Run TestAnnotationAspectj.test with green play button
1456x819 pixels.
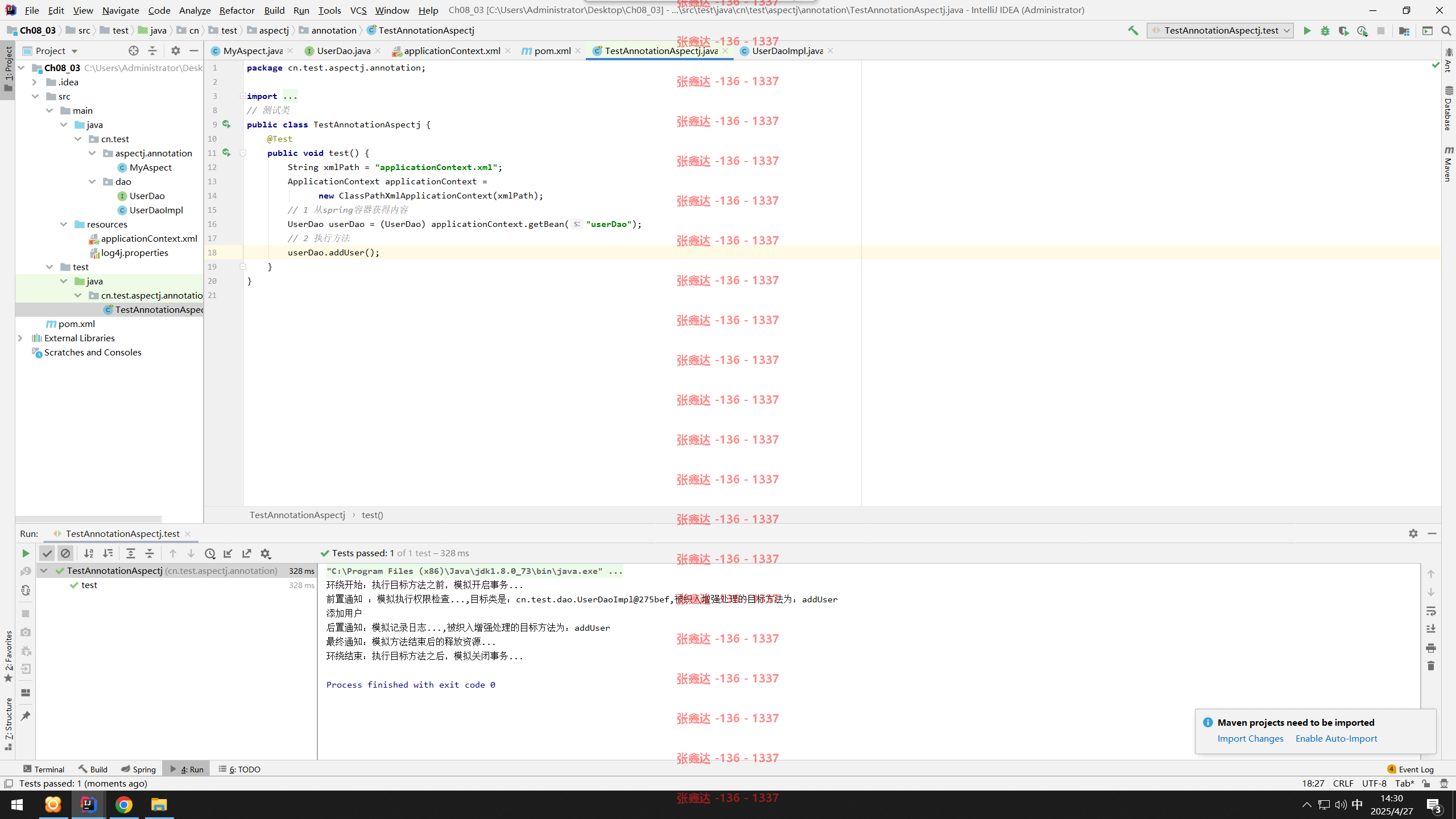1307,31
